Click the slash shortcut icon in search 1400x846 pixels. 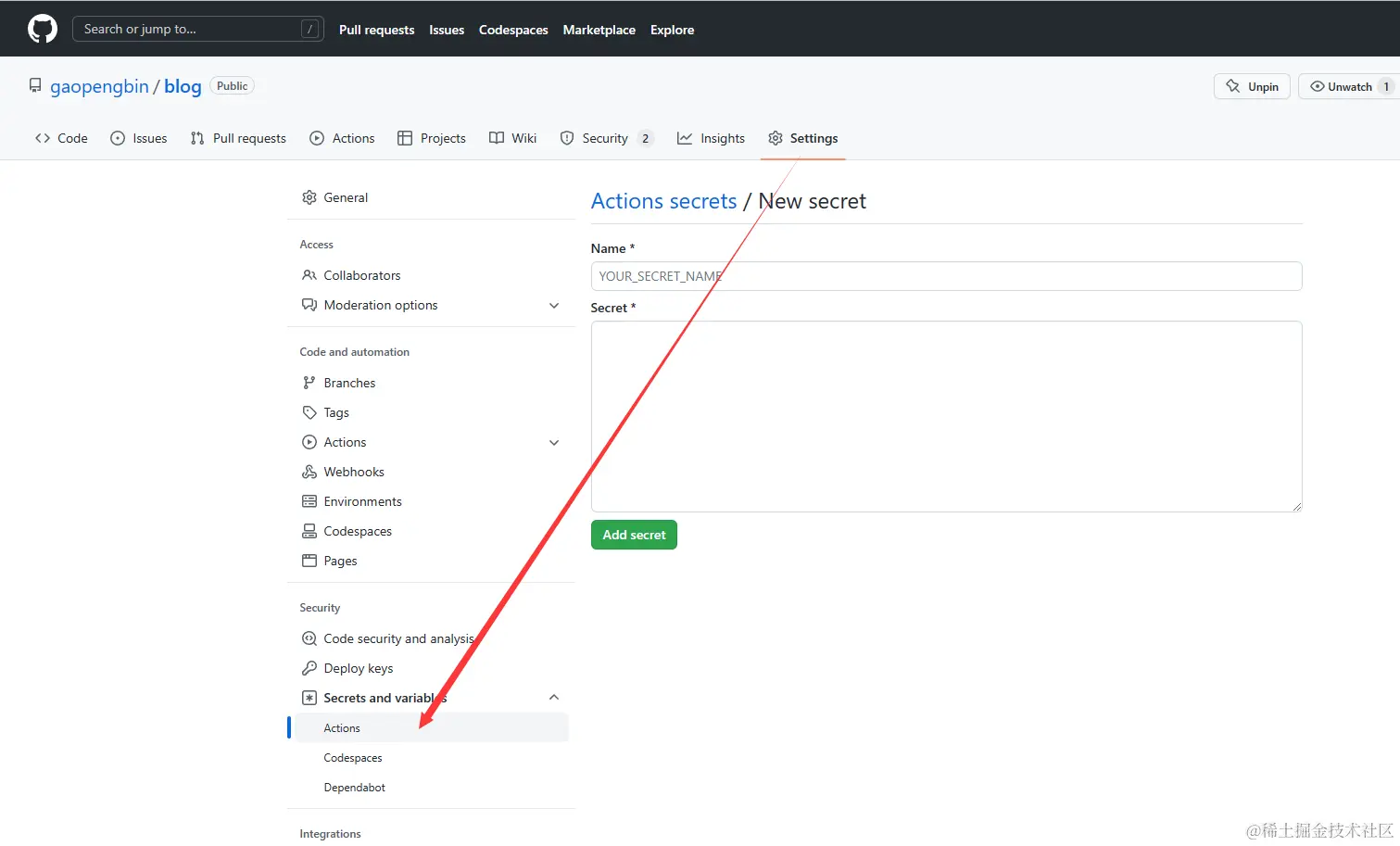[309, 29]
